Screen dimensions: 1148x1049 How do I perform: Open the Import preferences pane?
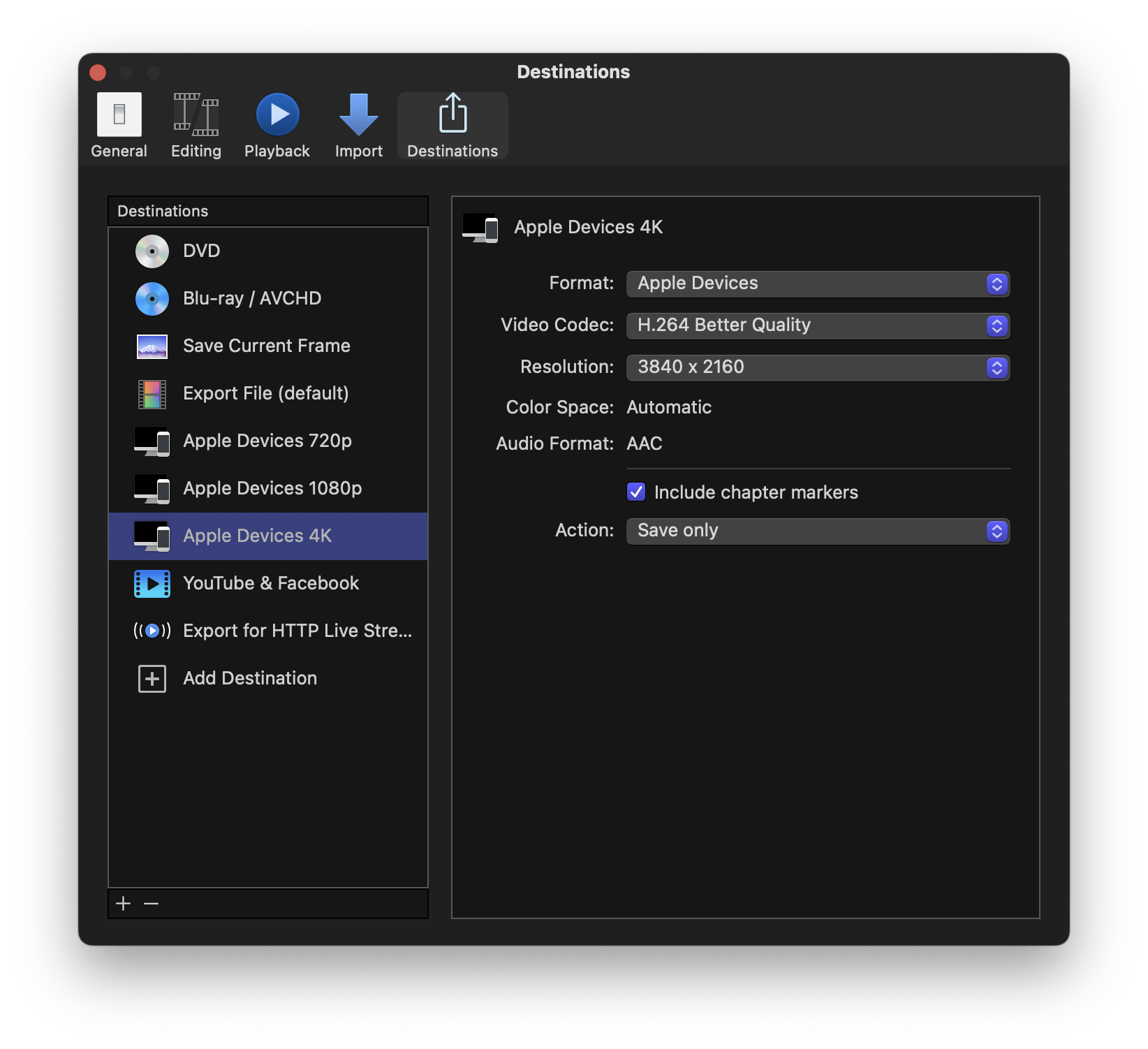359,126
